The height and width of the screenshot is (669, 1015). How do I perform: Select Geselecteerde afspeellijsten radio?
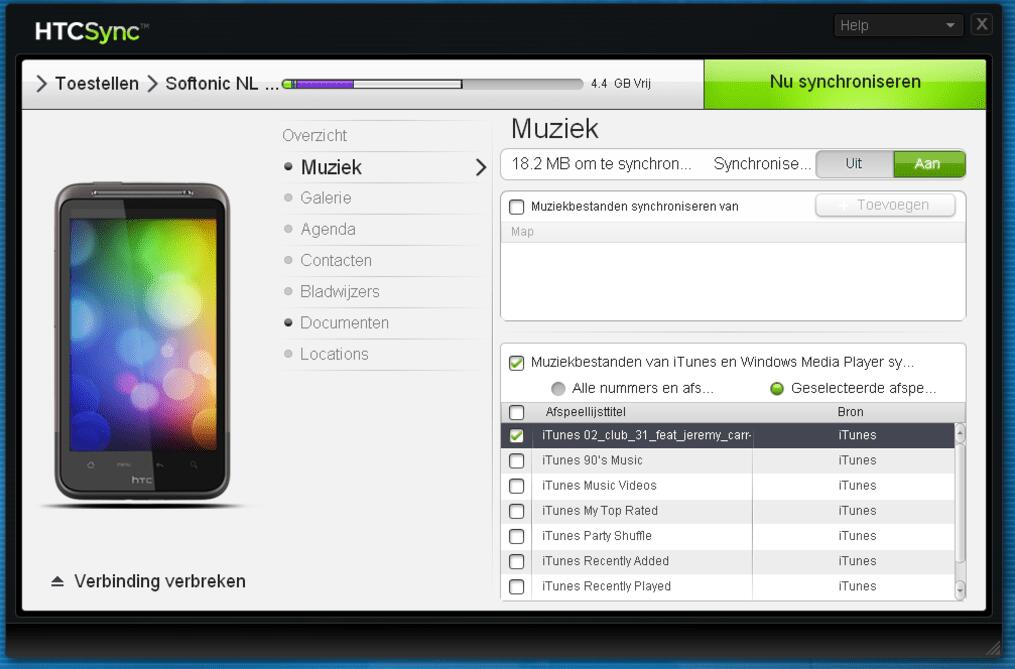click(776, 389)
